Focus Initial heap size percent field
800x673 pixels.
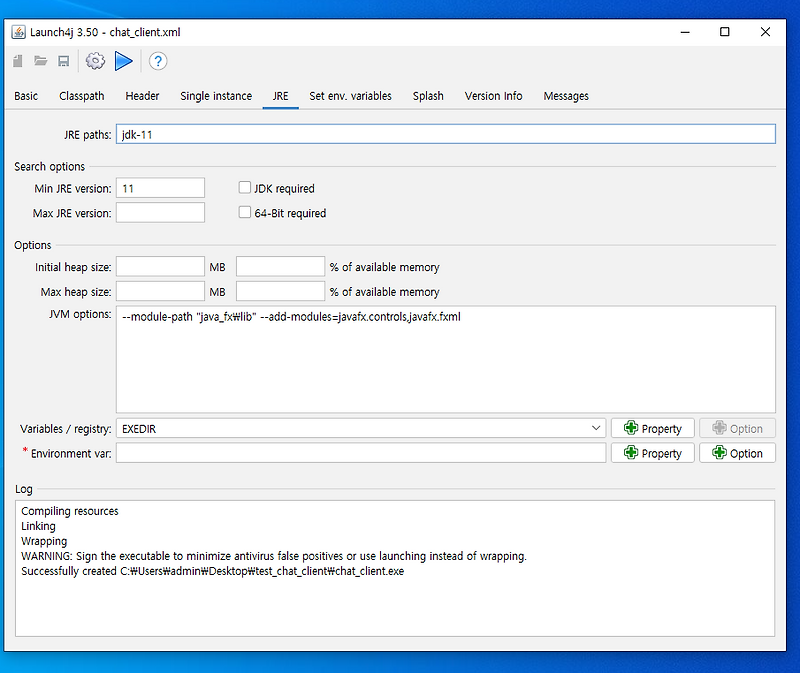(280, 266)
